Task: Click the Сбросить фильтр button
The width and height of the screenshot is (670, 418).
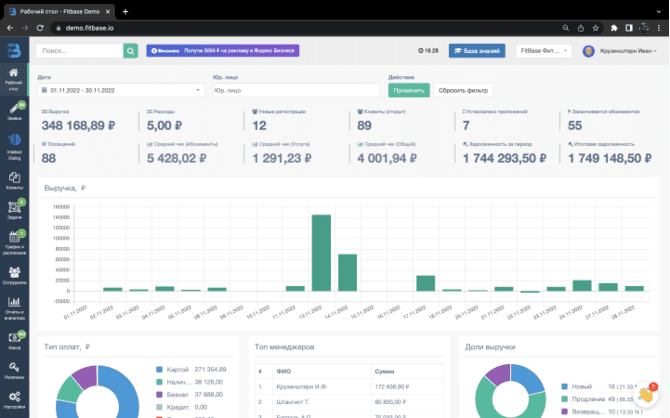Action: tap(463, 90)
